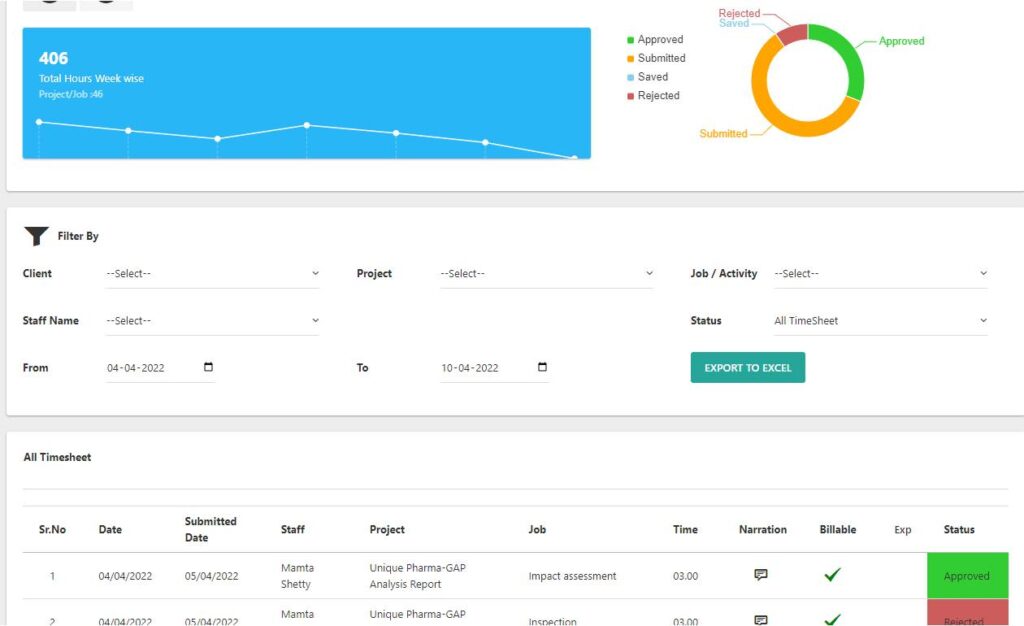Image resolution: width=1024 pixels, height=626 pixels.
Task: Open the Status dropdown showing All TimeSheet
Action: click(880, 320)
